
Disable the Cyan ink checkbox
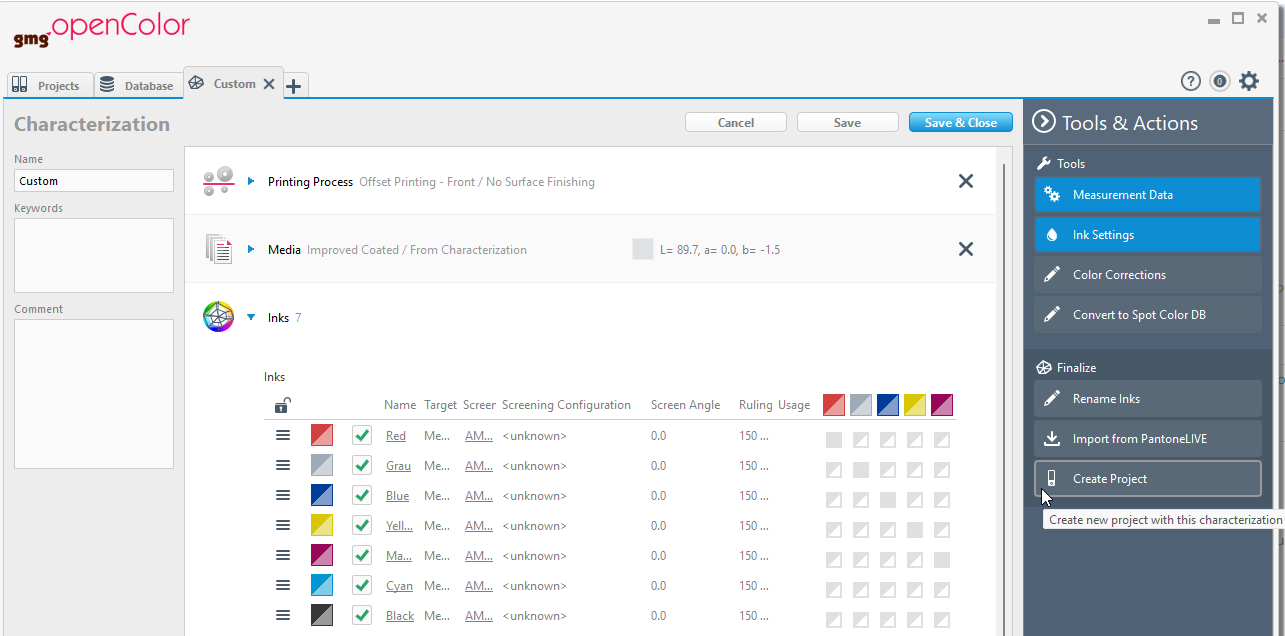361,585
